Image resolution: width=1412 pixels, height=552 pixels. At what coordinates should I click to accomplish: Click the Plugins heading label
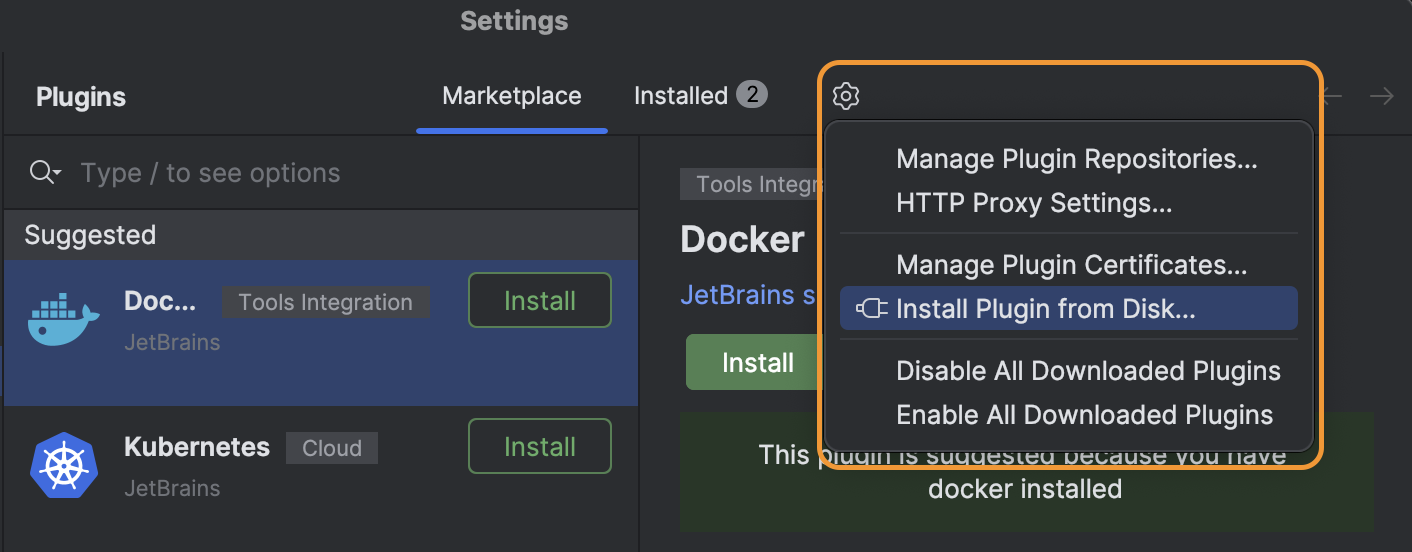(81, 97)
